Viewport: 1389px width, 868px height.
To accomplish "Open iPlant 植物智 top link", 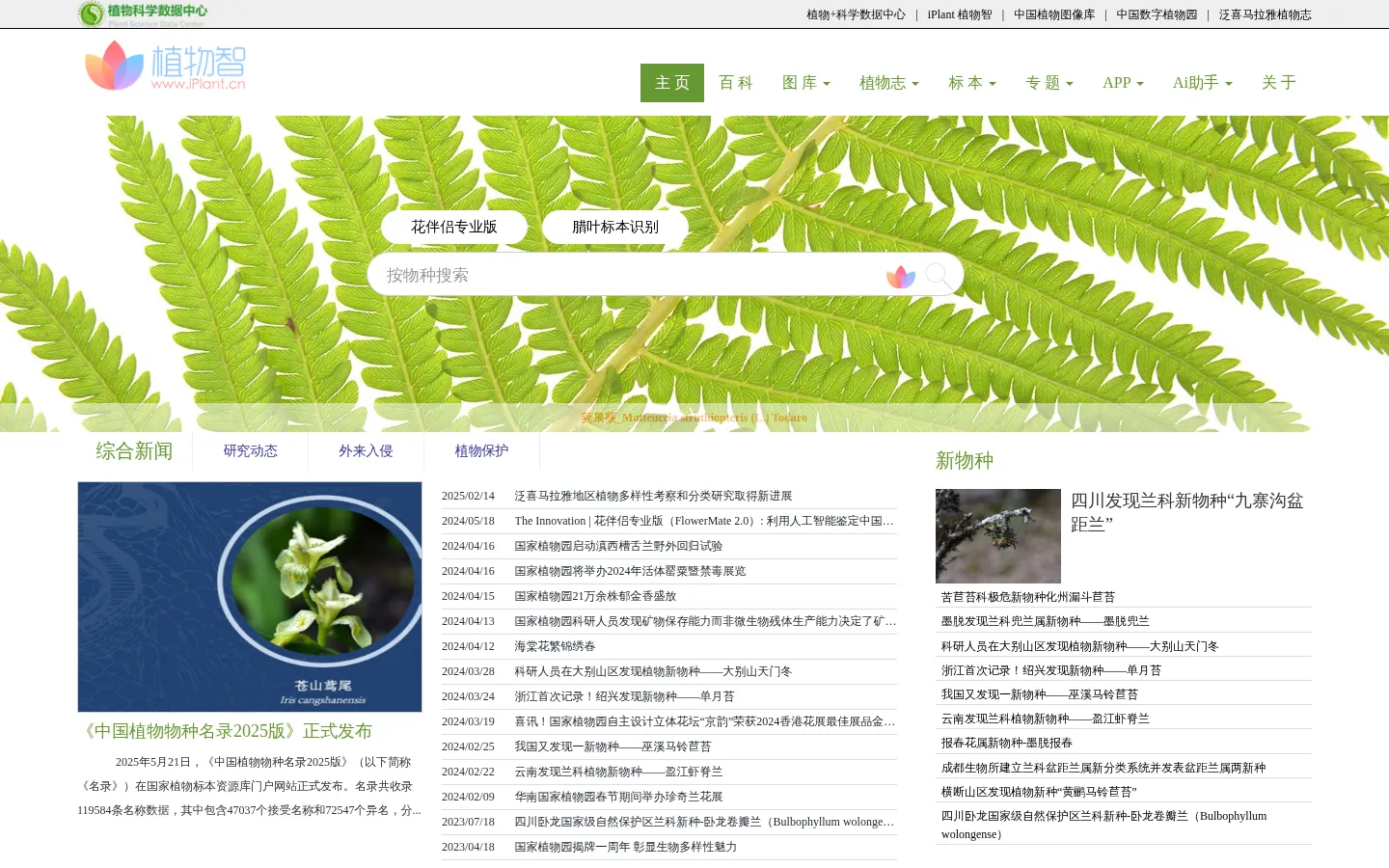I will [x=960, y=14].
